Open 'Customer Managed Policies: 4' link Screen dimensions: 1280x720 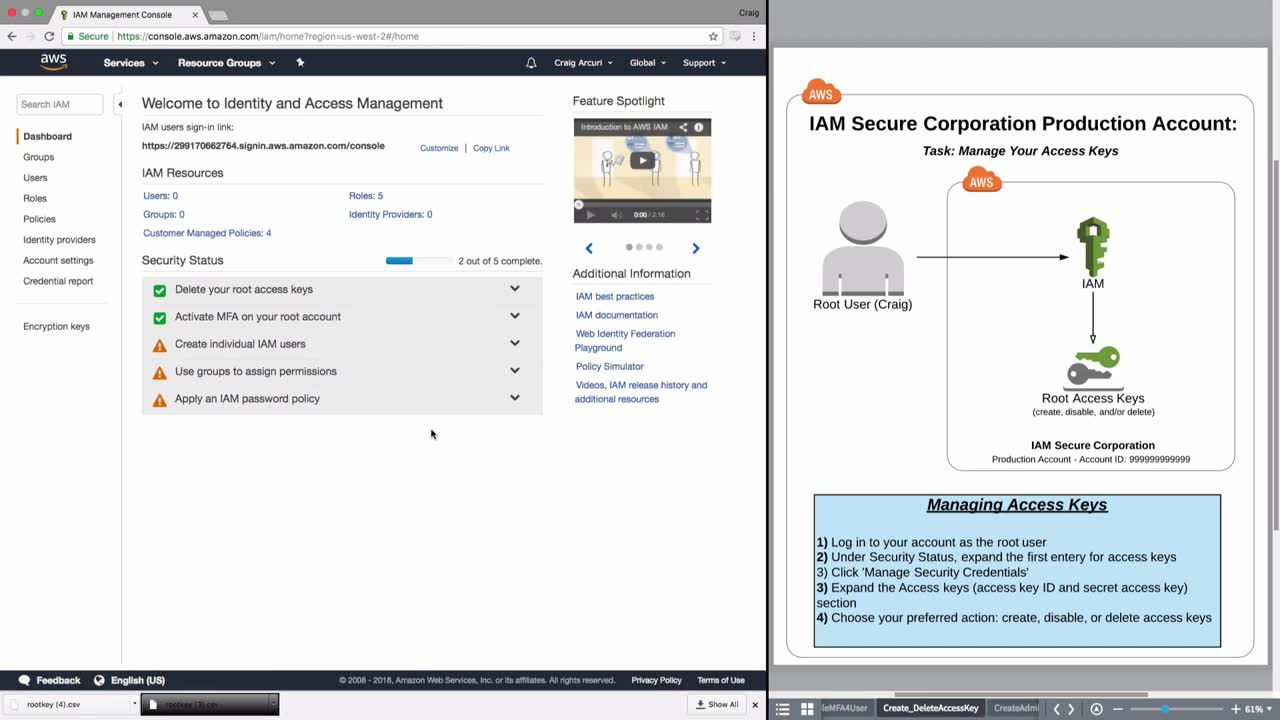coord(207,233)
